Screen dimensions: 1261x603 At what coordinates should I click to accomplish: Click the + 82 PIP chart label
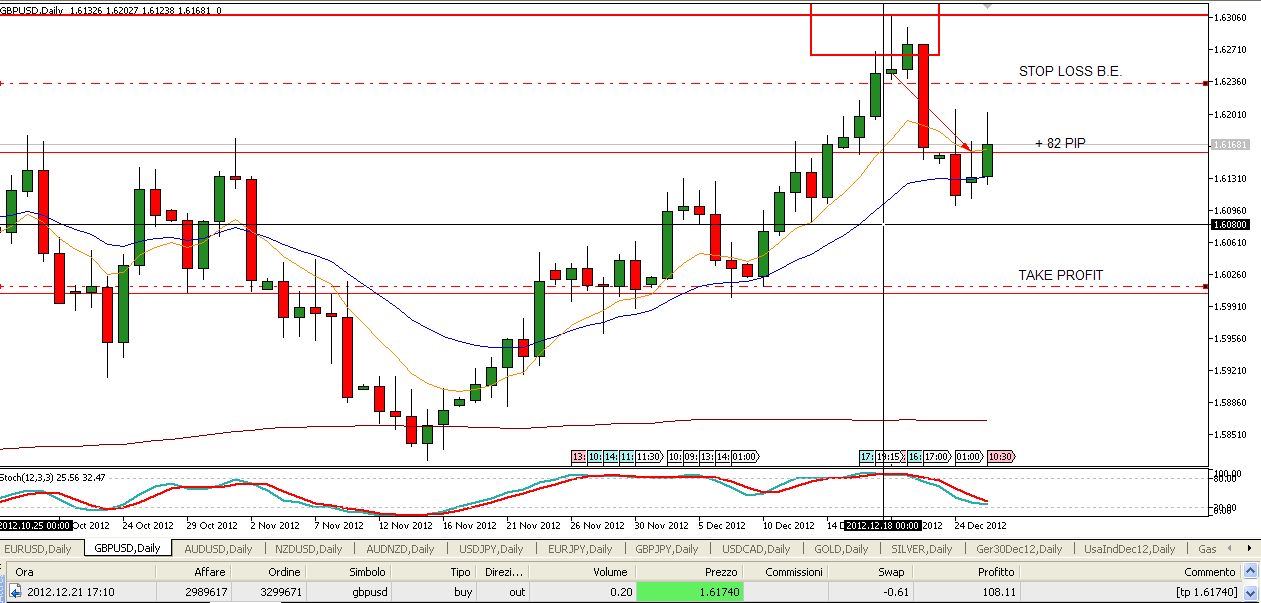coord(1060,143)
